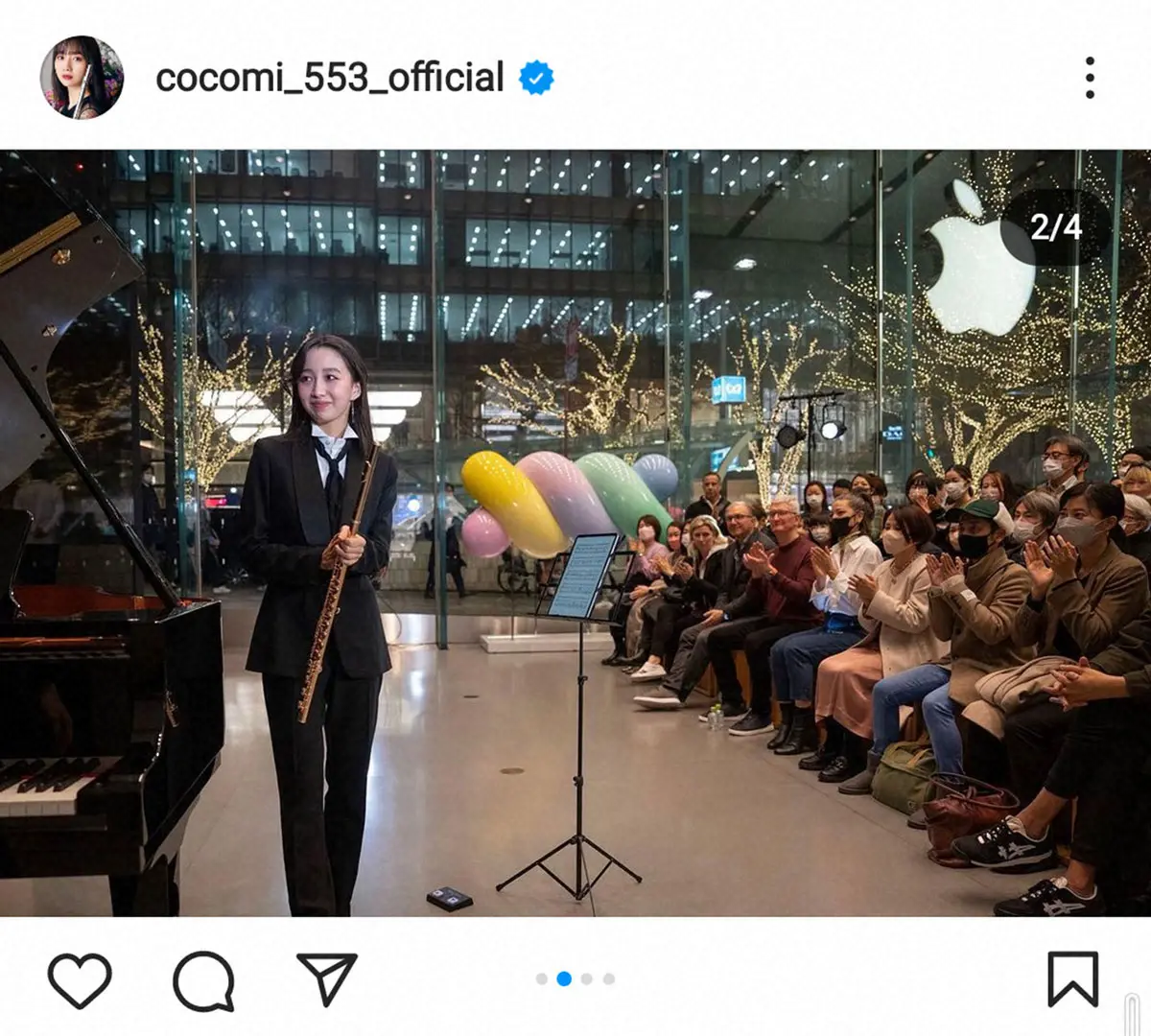1151x1036 pixels.
Task: Share the post via paper plane icon
Action: coord(326,978)
